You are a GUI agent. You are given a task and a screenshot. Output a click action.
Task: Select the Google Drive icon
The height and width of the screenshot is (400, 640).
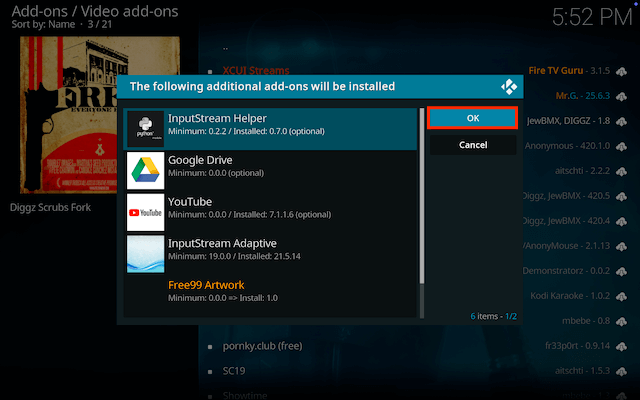pyautogui.click(x=145, y=171)
